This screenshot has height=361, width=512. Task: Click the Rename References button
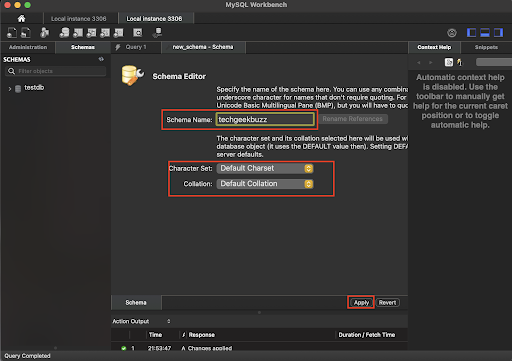352,119
